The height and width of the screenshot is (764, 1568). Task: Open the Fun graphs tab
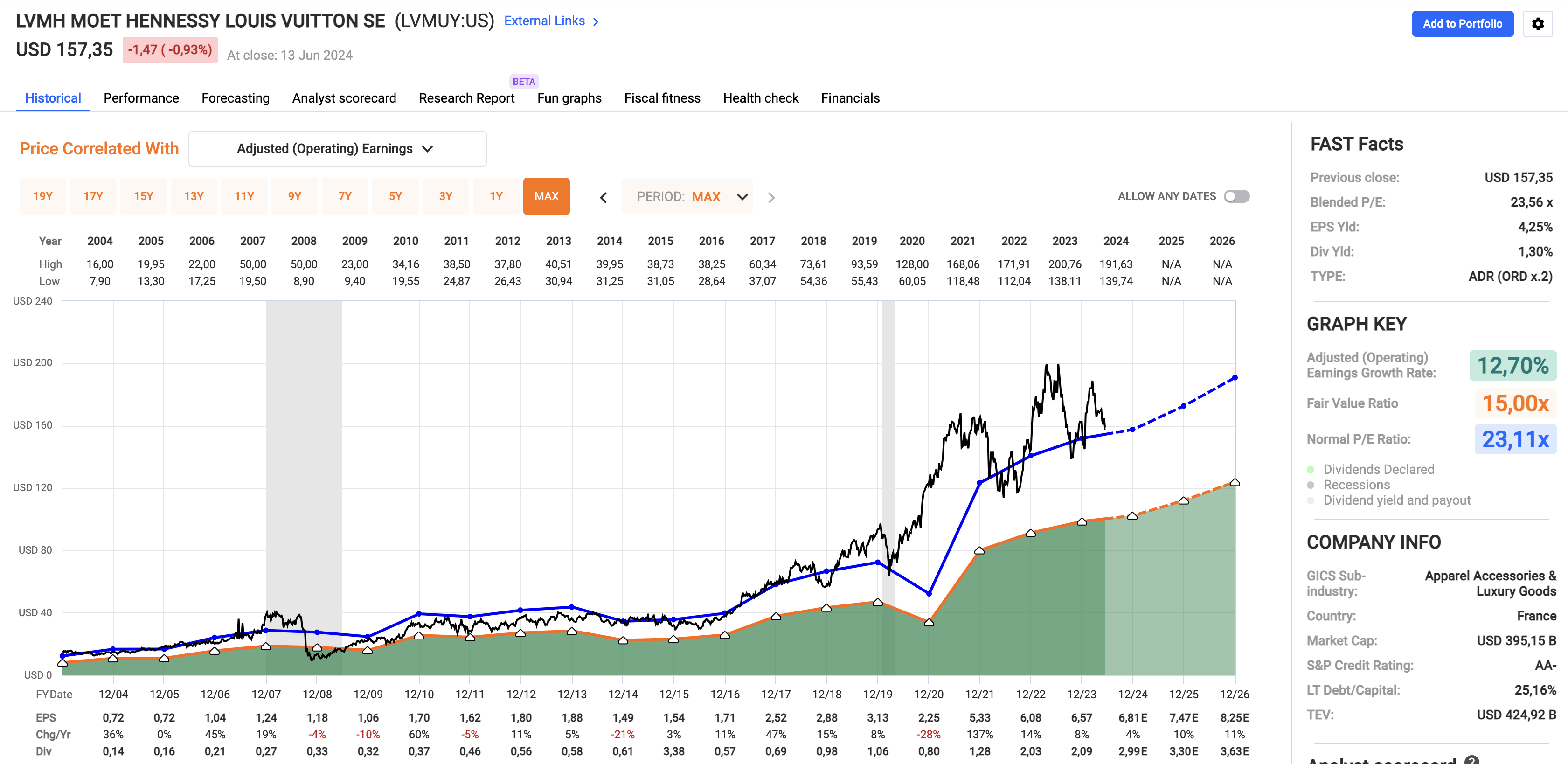pos(569,98)
